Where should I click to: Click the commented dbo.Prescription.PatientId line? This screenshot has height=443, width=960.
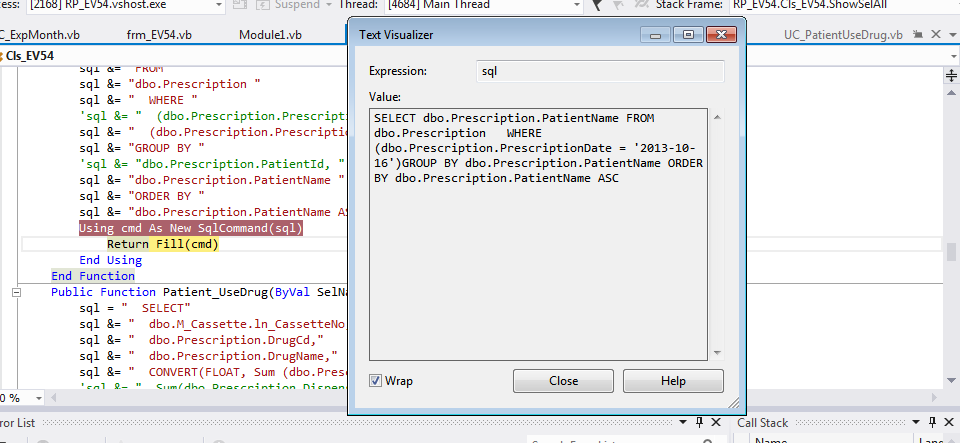[212, 164]
